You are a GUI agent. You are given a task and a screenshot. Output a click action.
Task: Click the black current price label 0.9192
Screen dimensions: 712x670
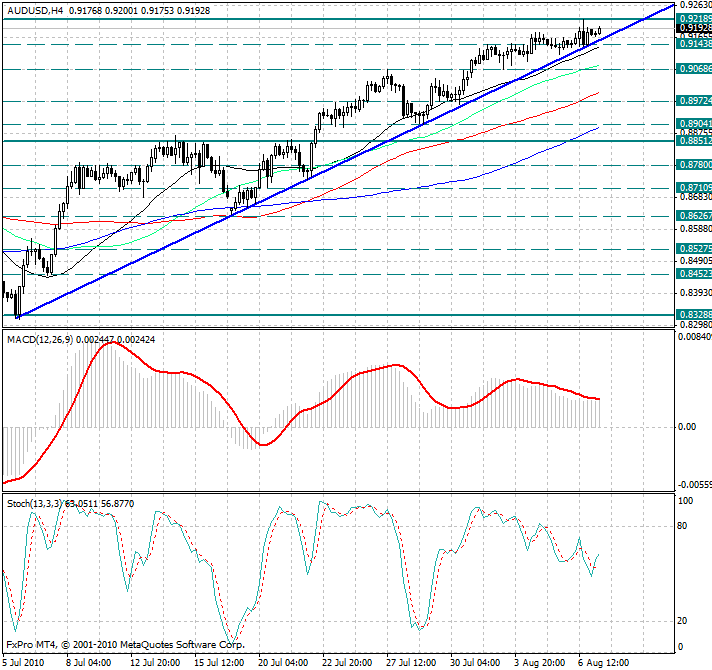[x=694, y=28]
